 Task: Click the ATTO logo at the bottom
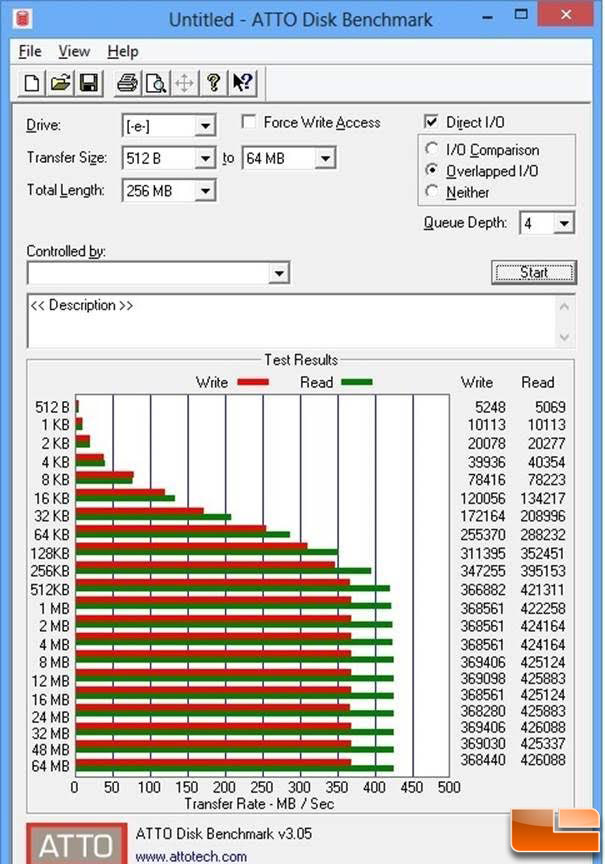pos(76,843)
